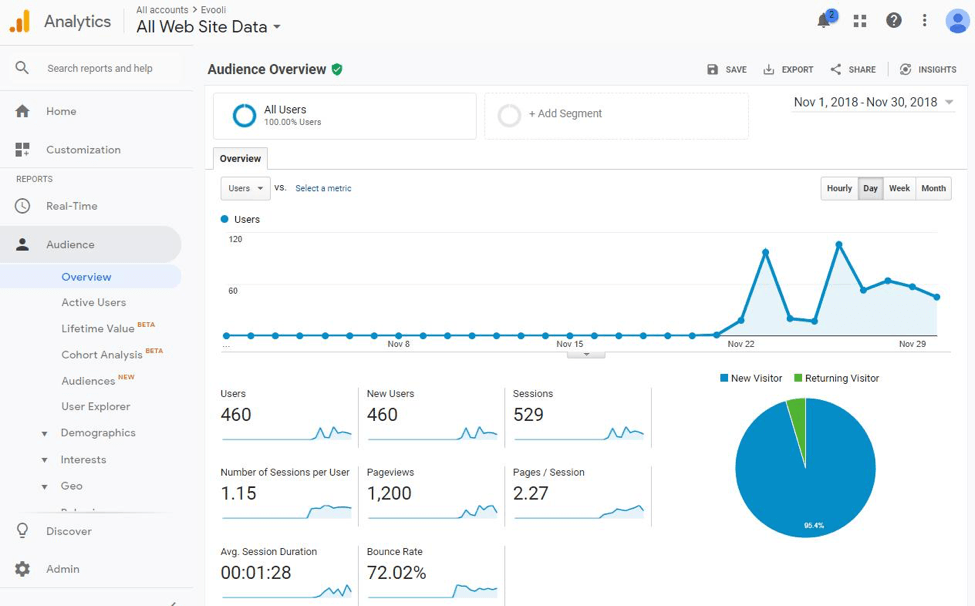Switch chart granularity to Month
The image size is (975, 606).
pos(933,188)
